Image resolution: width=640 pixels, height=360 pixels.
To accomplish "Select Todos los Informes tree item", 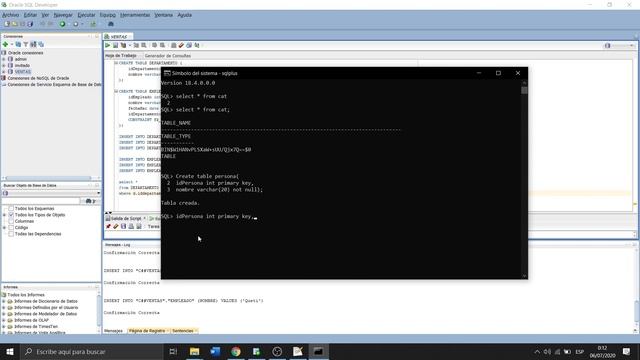I will (26, 295).
